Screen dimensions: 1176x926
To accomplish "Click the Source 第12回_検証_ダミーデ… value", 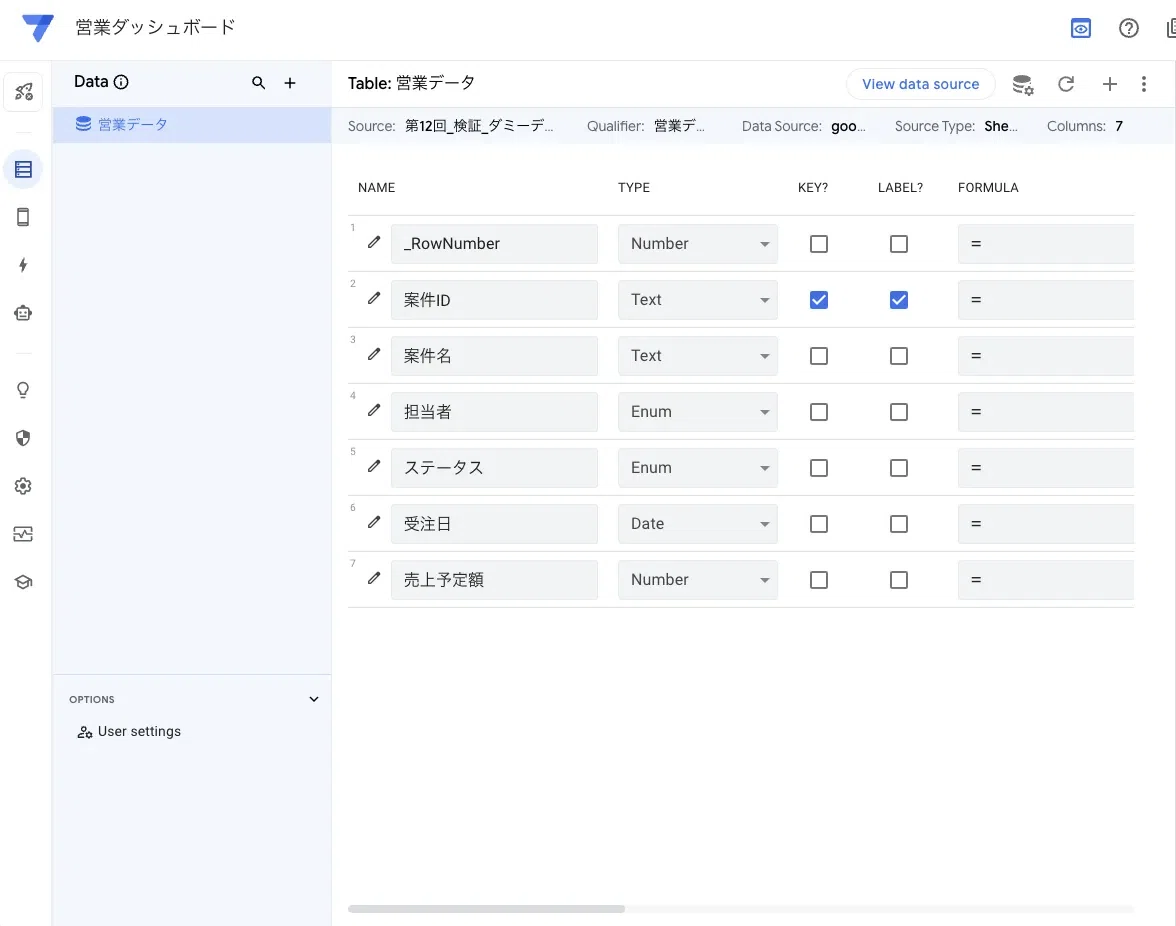I will coord(479,126).
